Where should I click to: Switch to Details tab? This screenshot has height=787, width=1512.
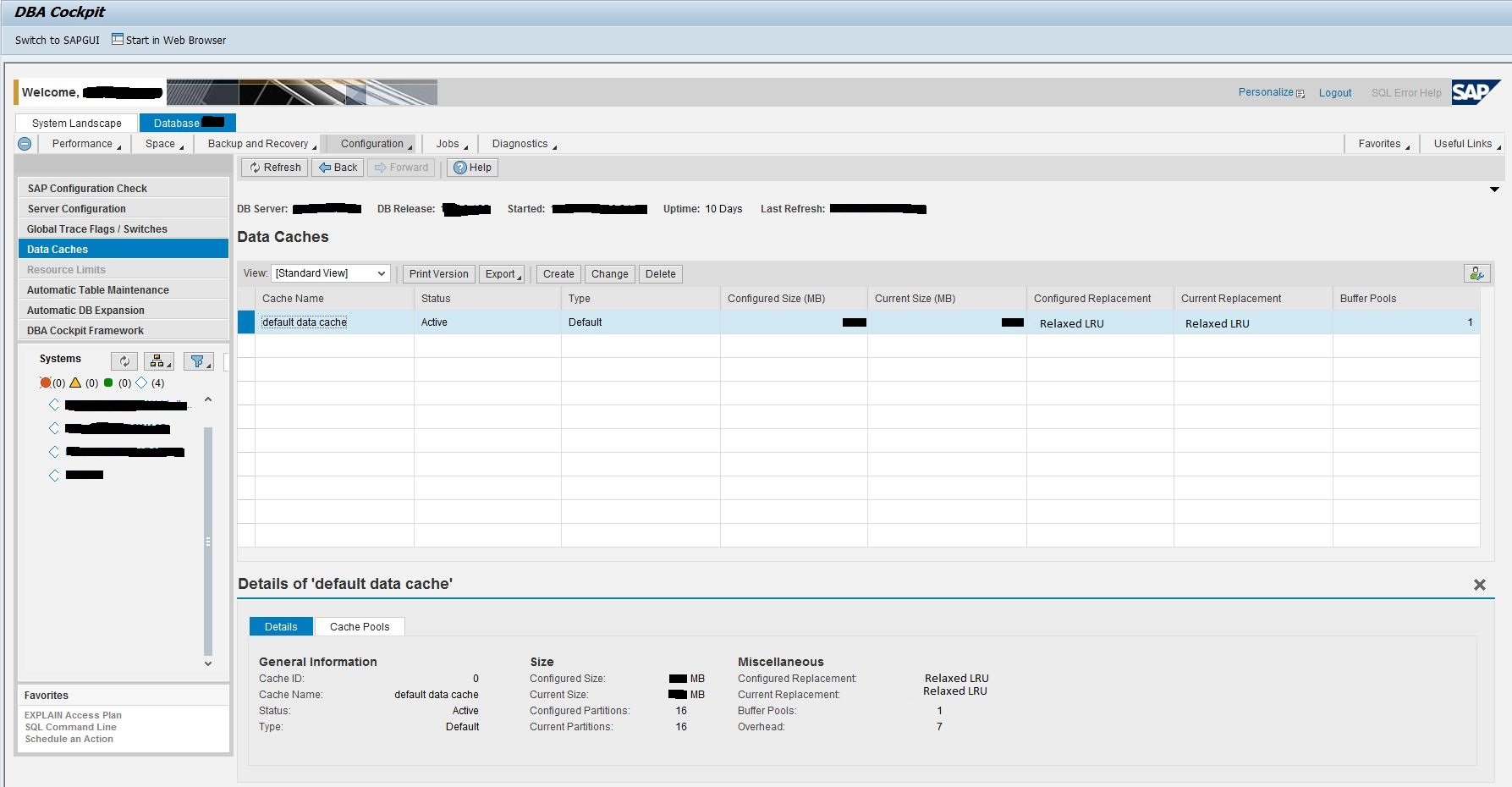pos(281,626)
